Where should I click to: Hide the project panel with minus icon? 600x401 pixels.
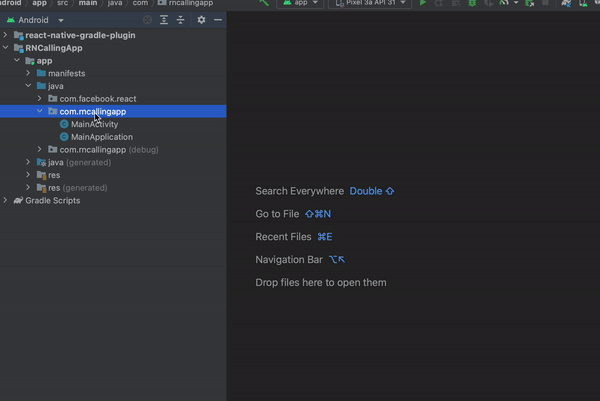click(218, 20)
